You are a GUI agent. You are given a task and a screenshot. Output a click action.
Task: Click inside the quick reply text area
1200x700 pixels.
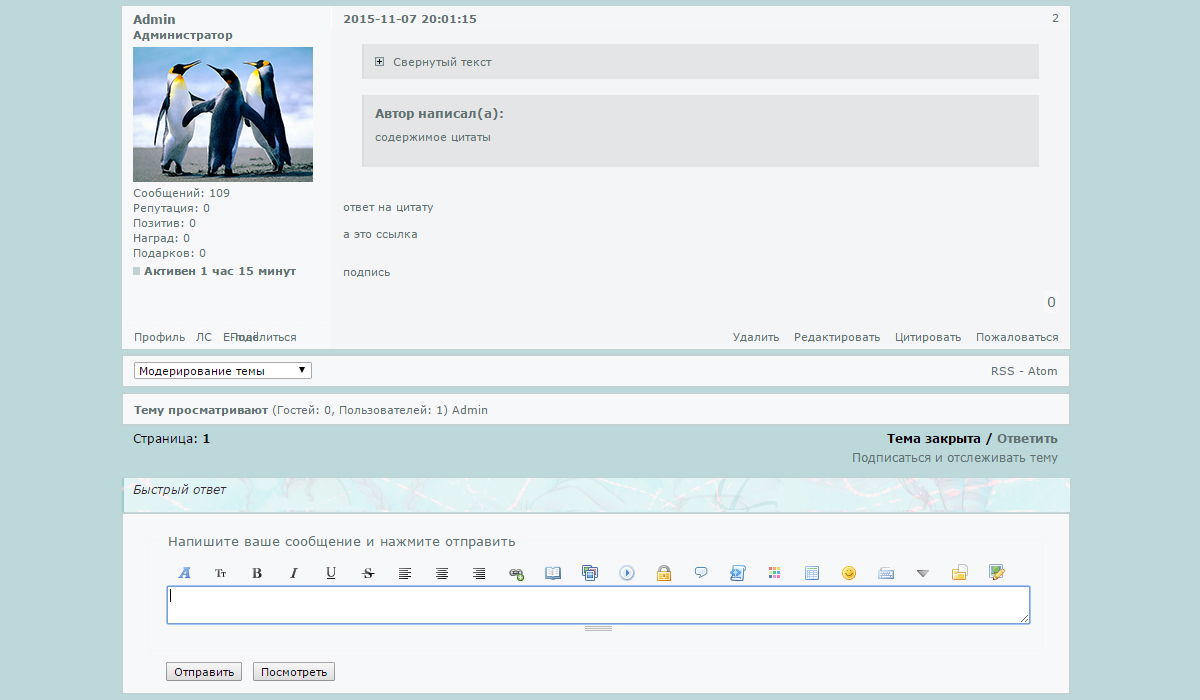(598, 605)
